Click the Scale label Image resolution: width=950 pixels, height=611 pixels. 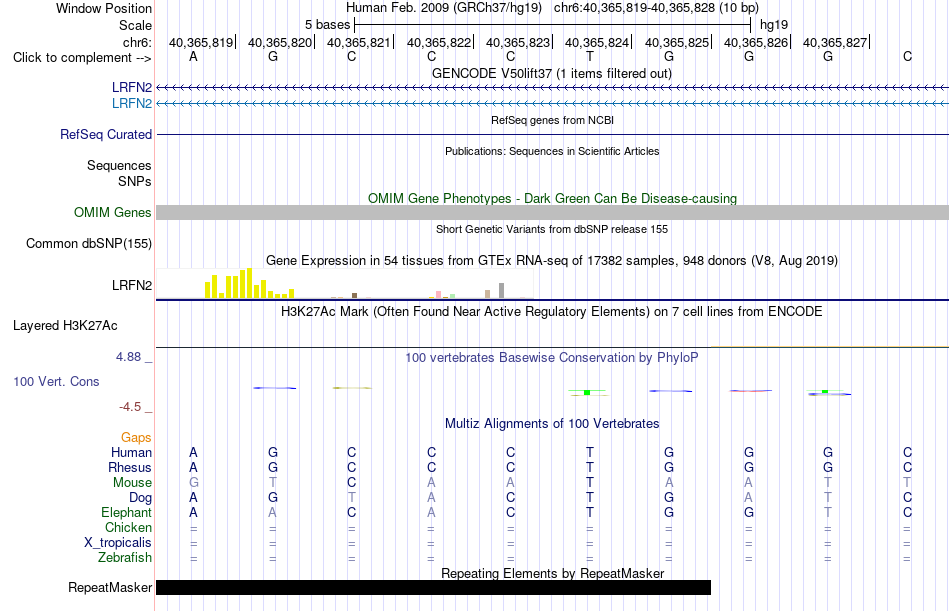coord(135,25)
